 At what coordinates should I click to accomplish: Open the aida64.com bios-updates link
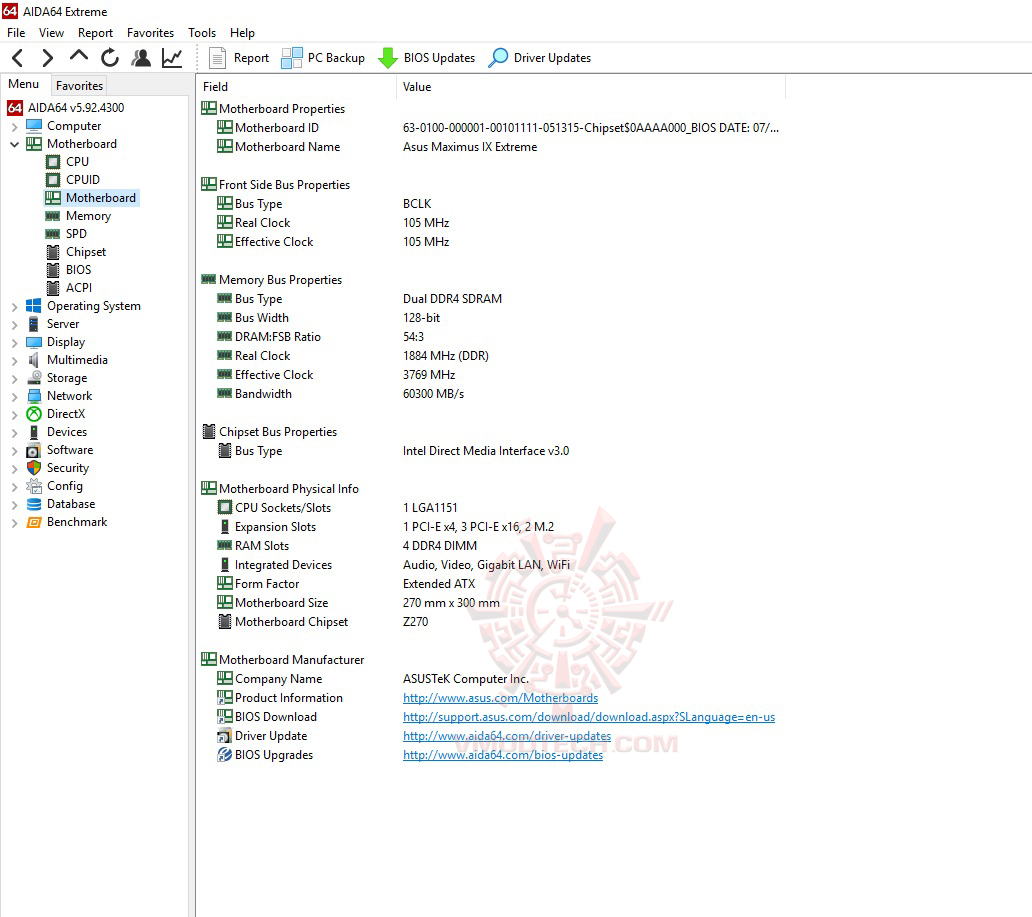(x=503, y=755)
